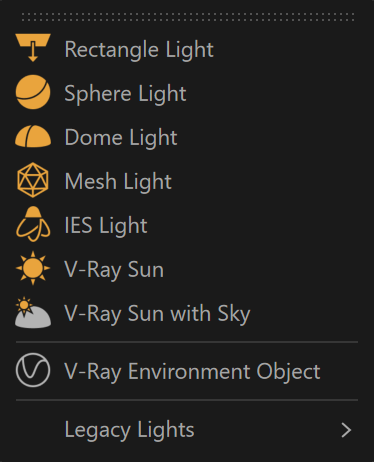
Task: Choose the Sphere Light menu label
Action: tap(125, 93)
